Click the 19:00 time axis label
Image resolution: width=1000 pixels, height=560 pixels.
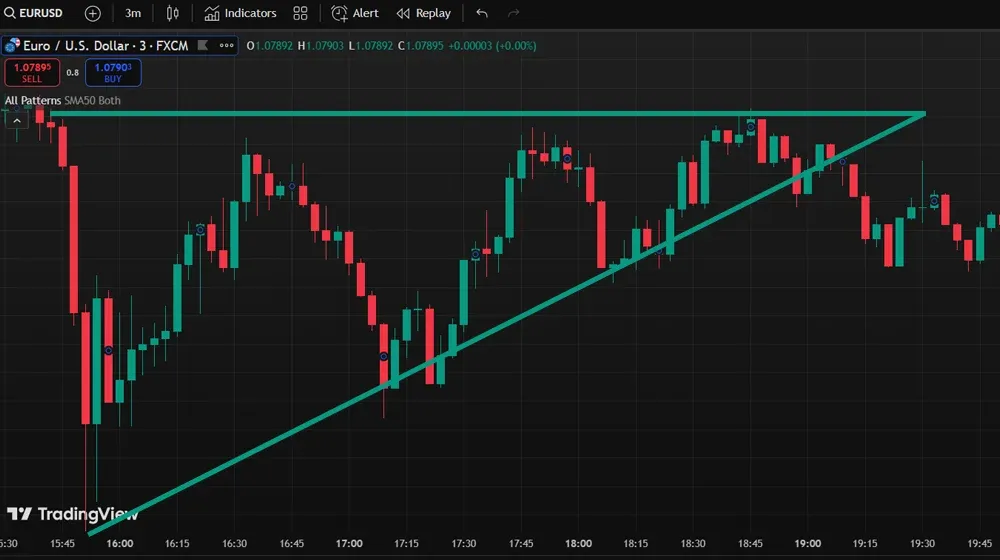[x=807, y=543]
